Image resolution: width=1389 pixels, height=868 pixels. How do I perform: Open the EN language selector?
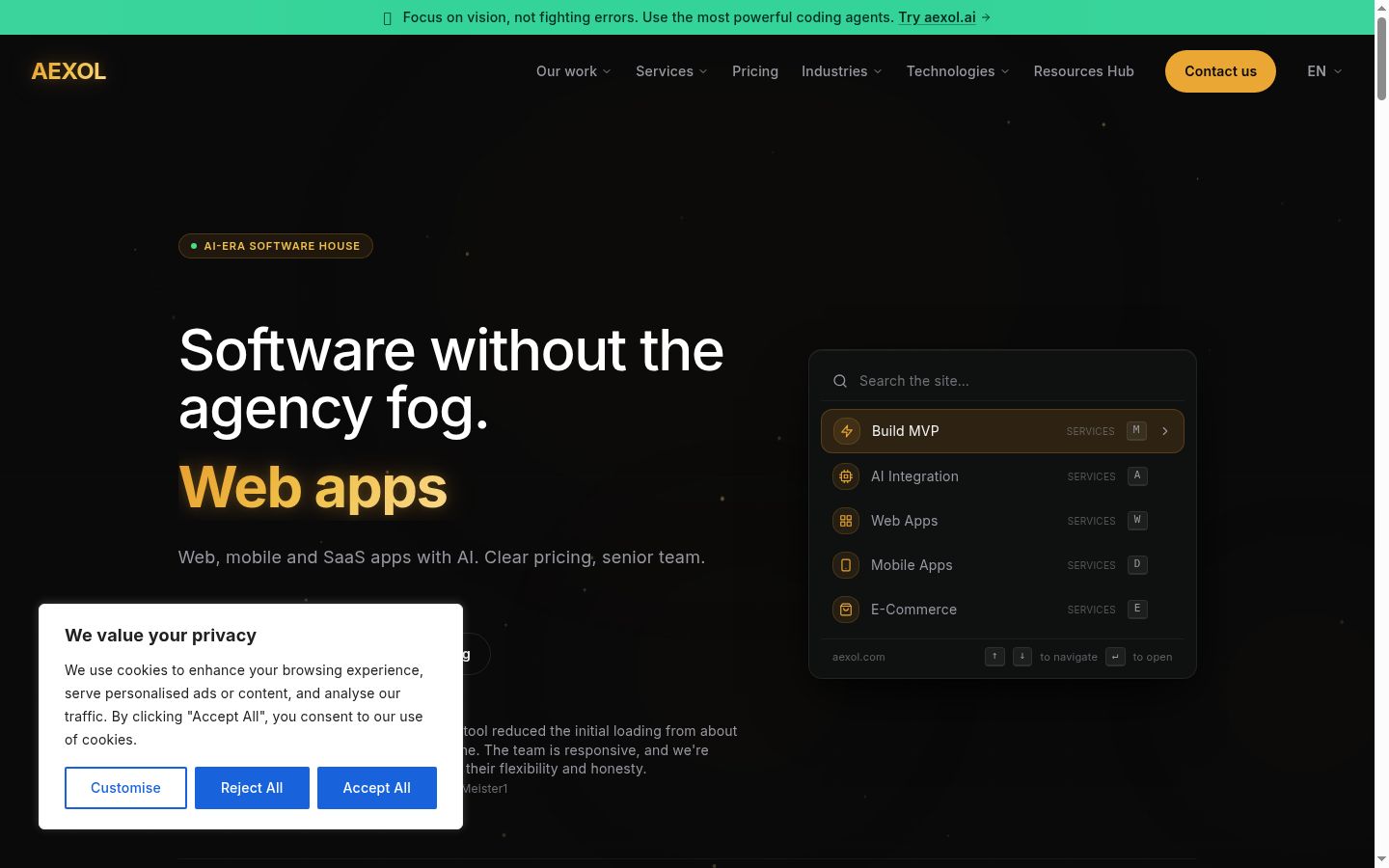1325,71
